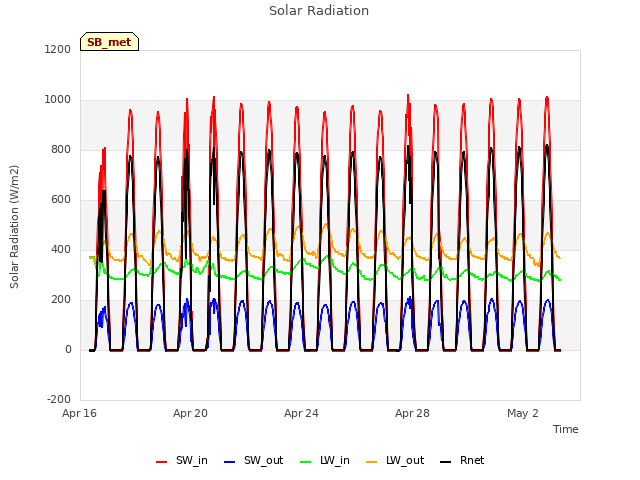
Task: Click the SW_out legend entry
Action: click(253, 460)
